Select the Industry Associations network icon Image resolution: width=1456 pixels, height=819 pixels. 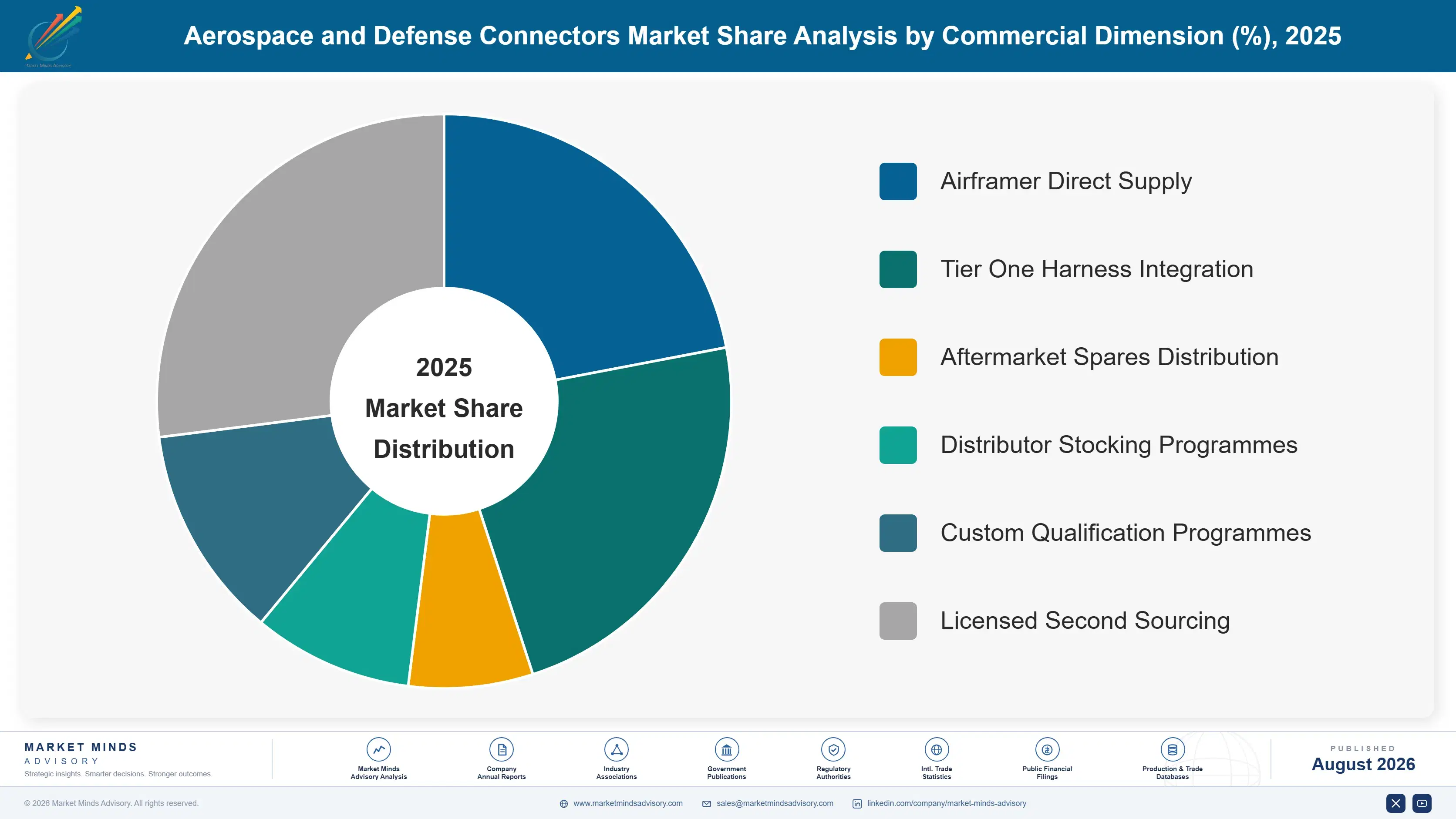pyautogui.click(x=616, y=749)
